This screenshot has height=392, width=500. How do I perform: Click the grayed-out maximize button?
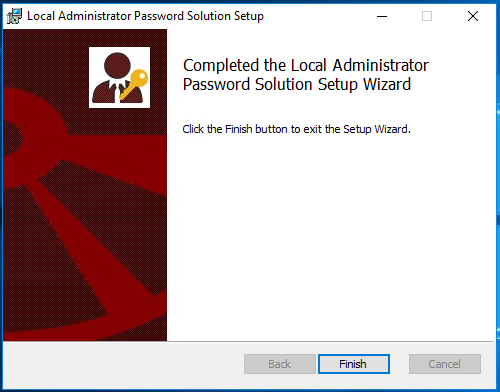427,16
